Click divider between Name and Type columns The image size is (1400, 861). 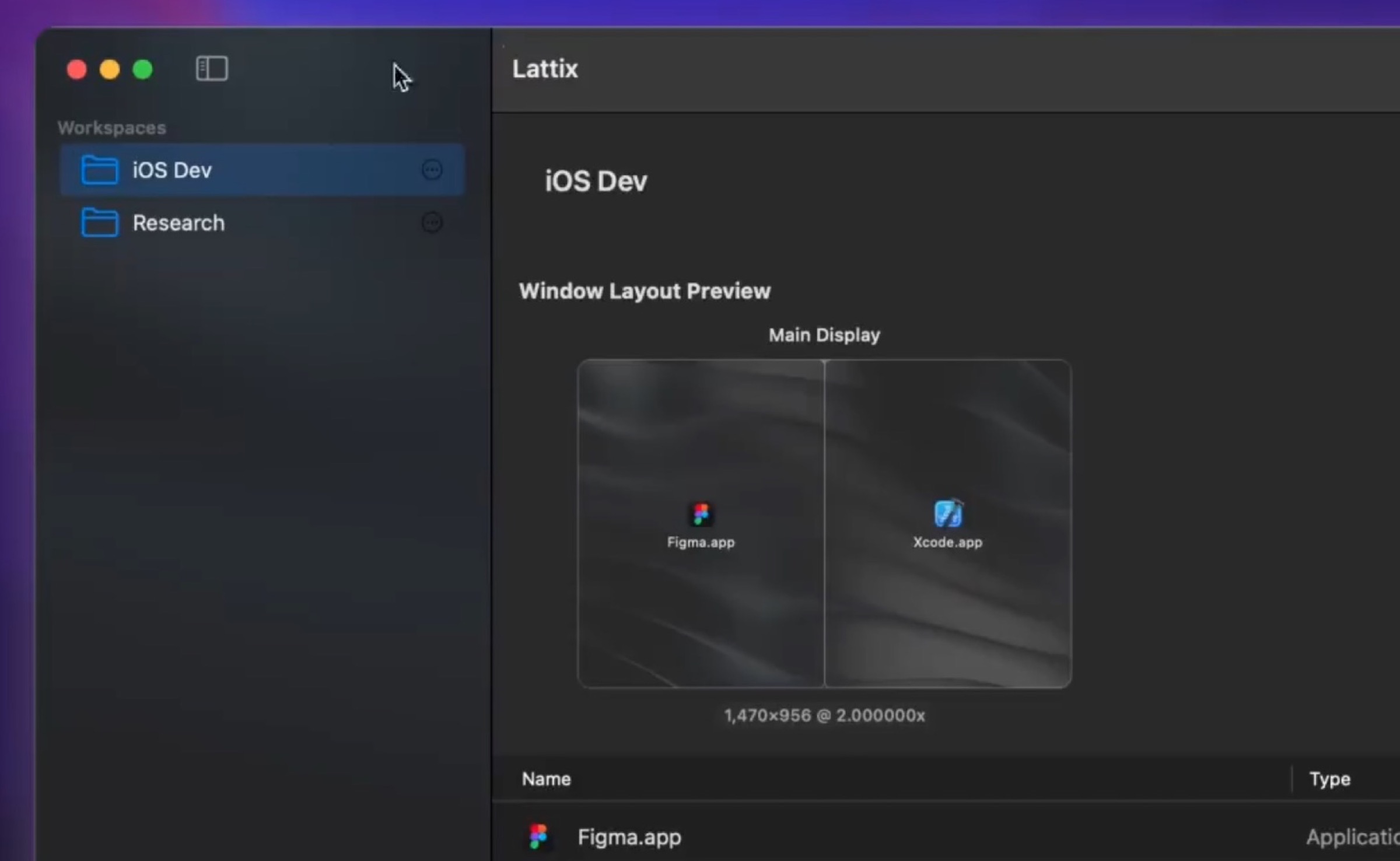[1292, 779]
